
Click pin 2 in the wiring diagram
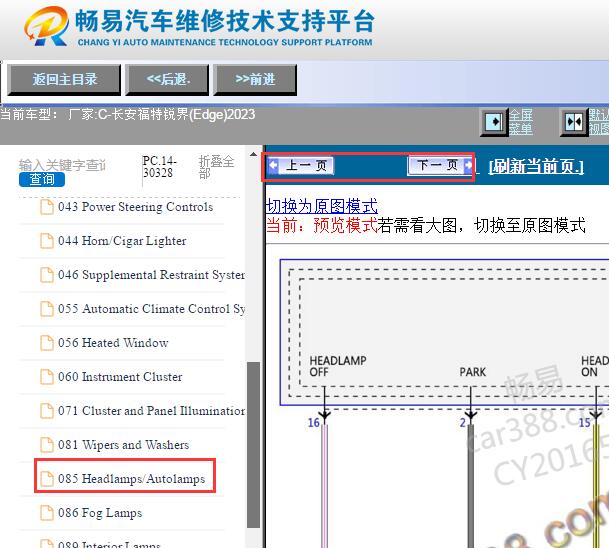coord(463,423)
